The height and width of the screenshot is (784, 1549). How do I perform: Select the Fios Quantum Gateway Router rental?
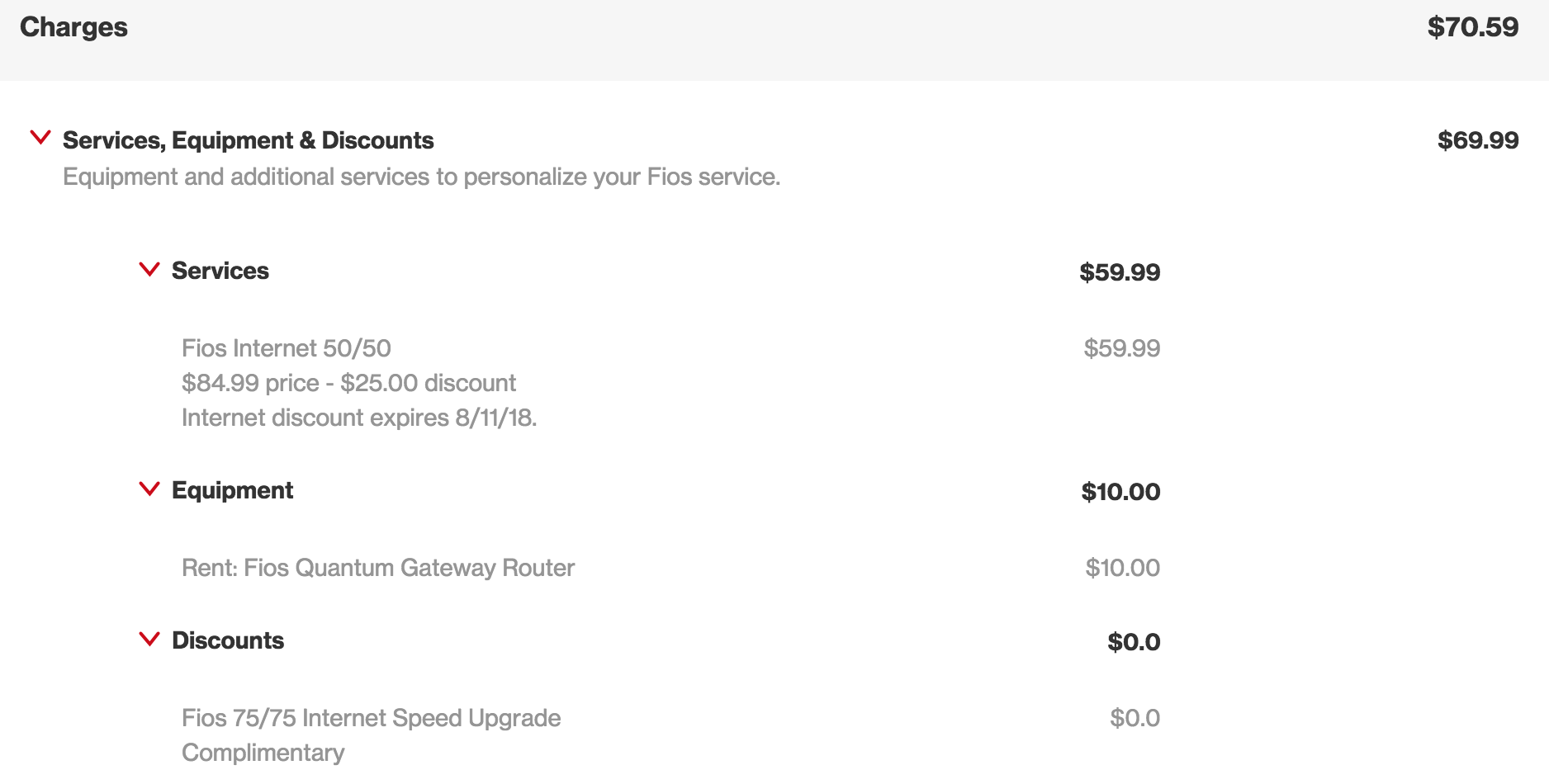coord(377,568)
